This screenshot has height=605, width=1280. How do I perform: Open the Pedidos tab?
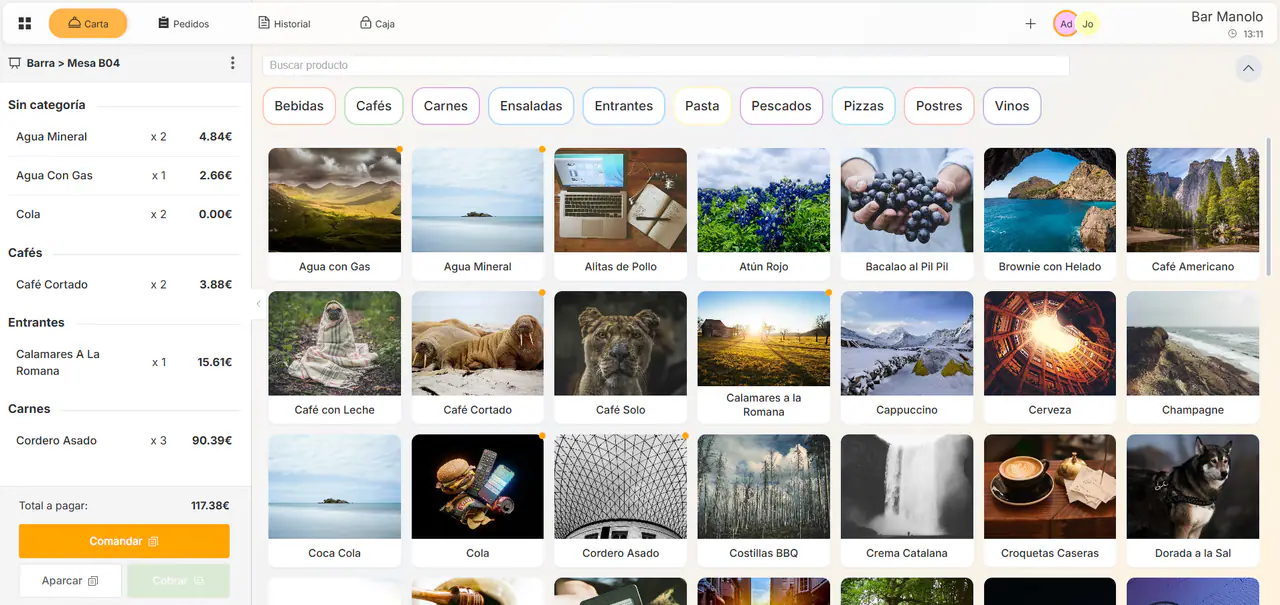[x=184, y=23]
